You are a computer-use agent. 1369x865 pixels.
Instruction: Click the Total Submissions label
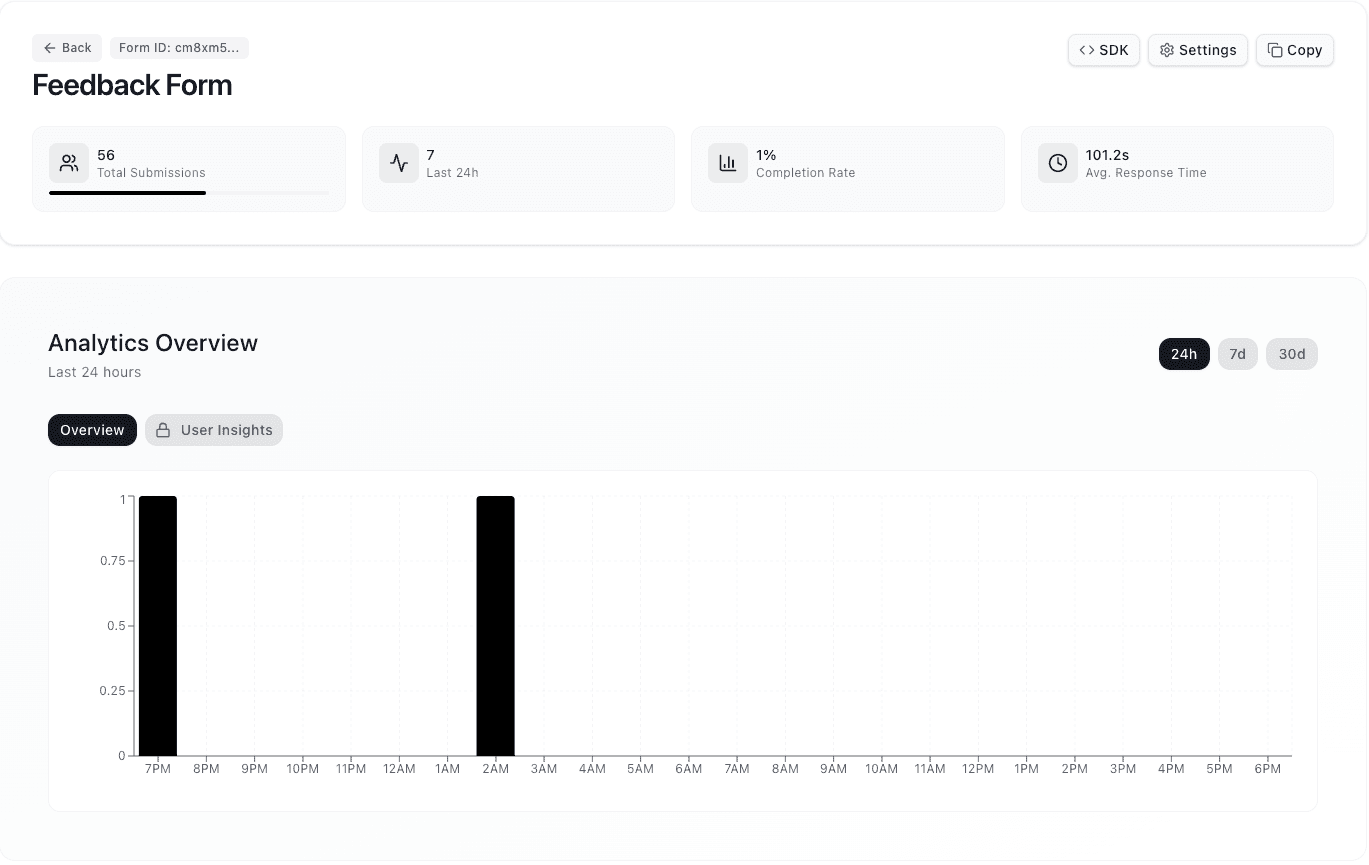[151, 173]
